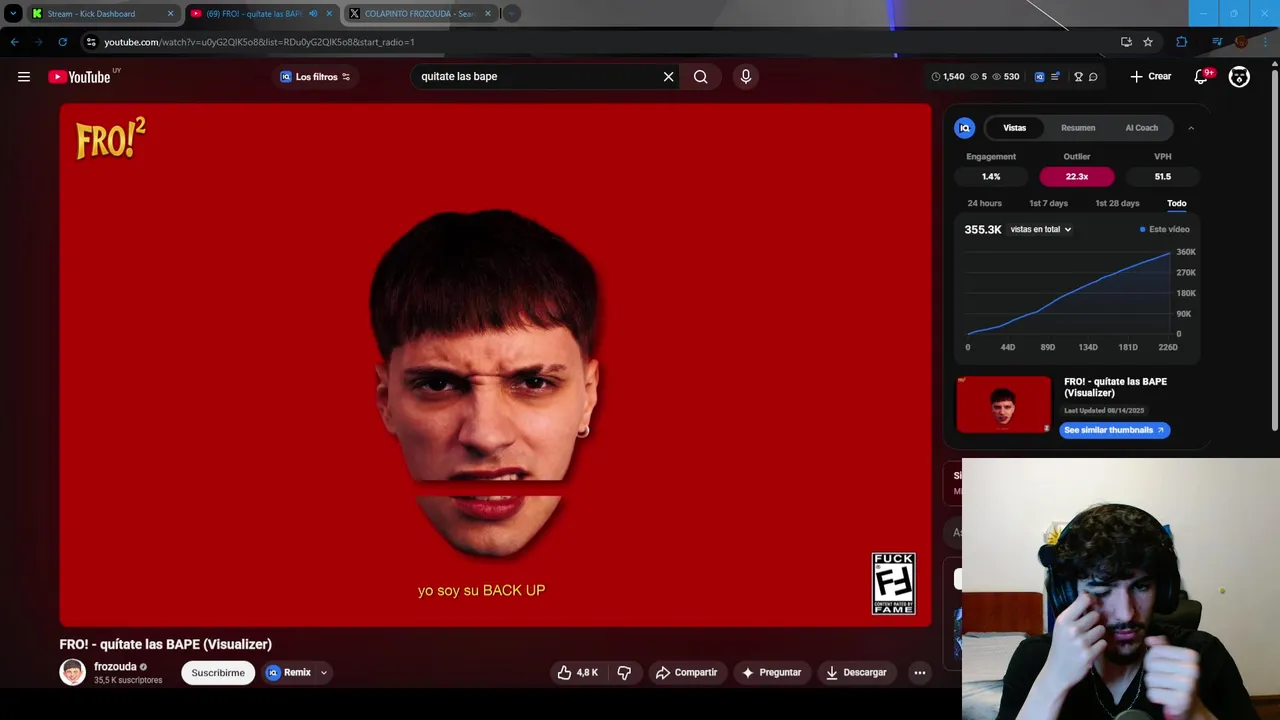Click the Suscribirme button

point(218,673)
